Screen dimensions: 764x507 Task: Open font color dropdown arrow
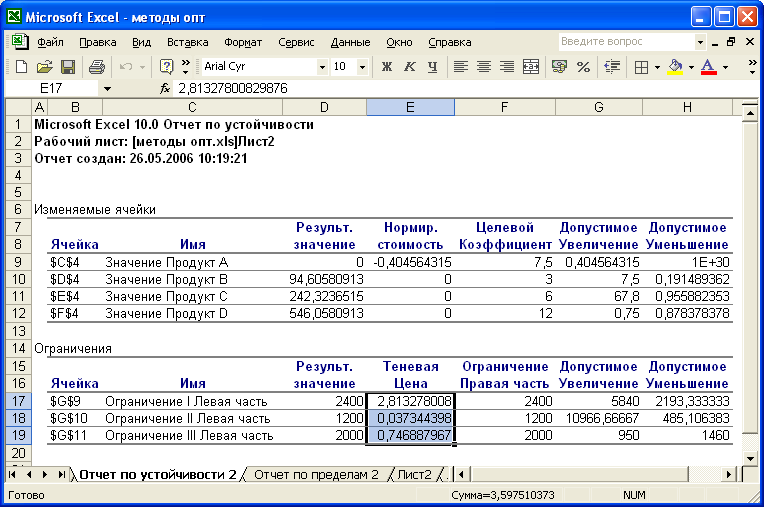[x=725, y=67]
